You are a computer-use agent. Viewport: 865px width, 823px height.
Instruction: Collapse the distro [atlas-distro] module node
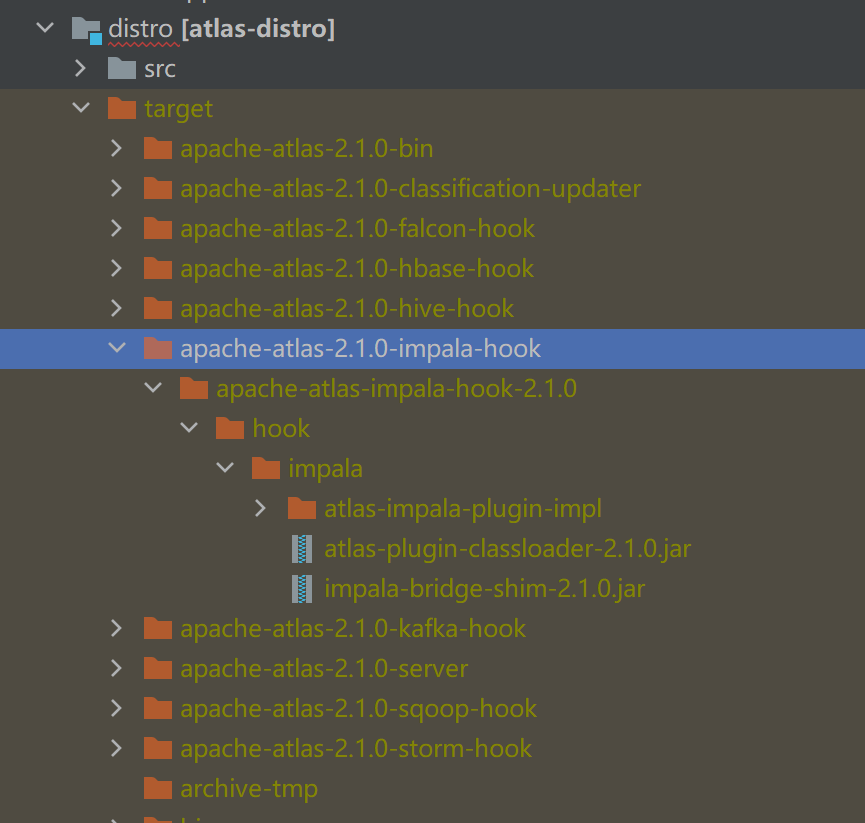click(x=45, y=28)
